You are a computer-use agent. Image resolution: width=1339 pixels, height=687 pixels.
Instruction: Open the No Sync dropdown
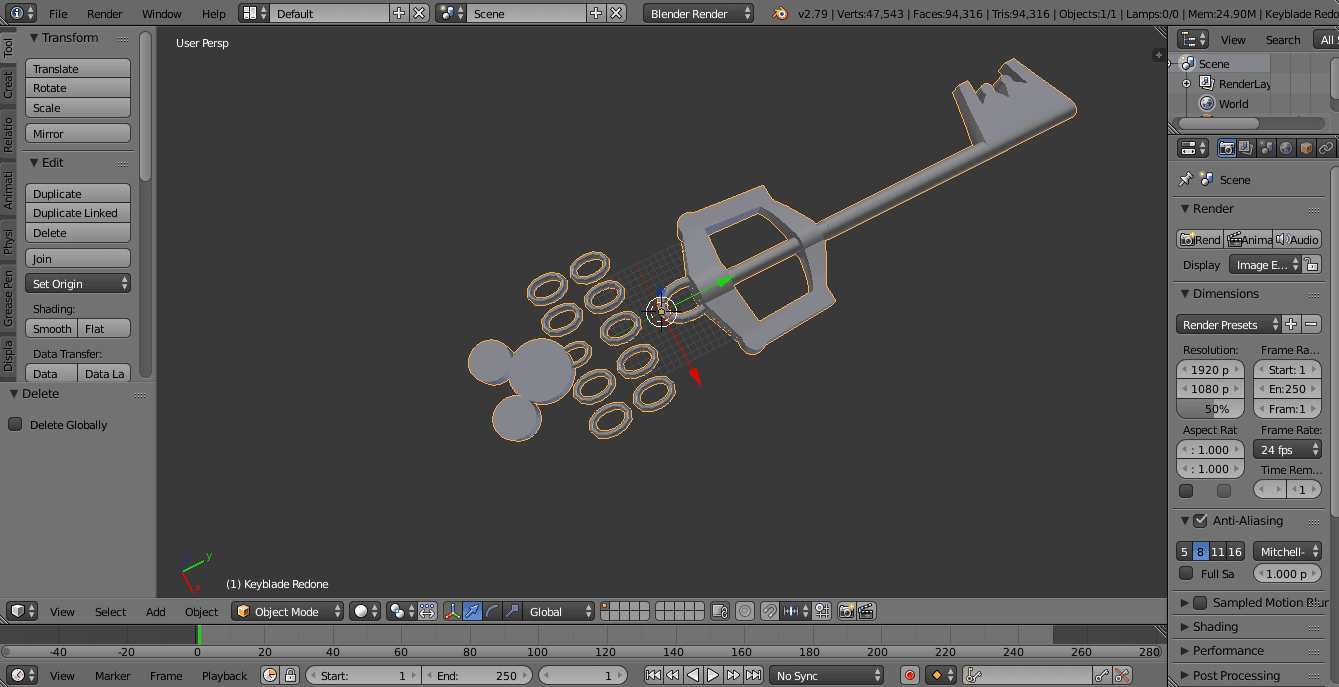coord(826,676)
